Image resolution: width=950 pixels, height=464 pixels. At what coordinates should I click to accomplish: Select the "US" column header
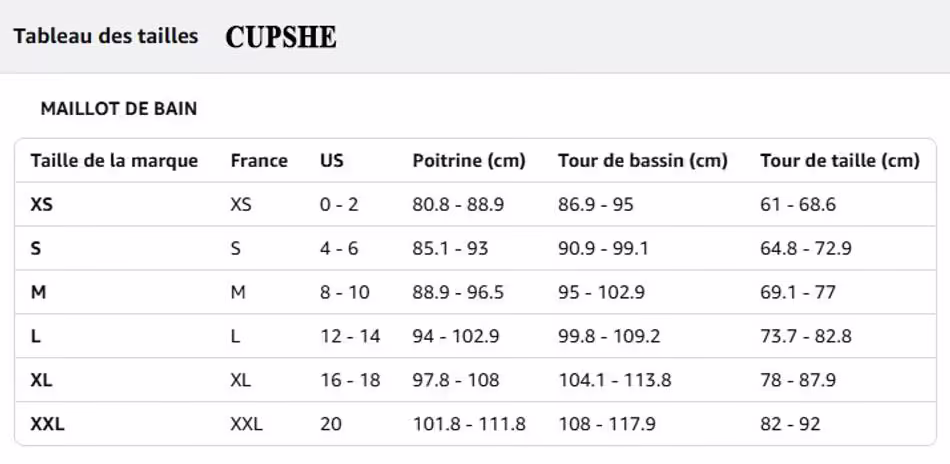point(331,160)
